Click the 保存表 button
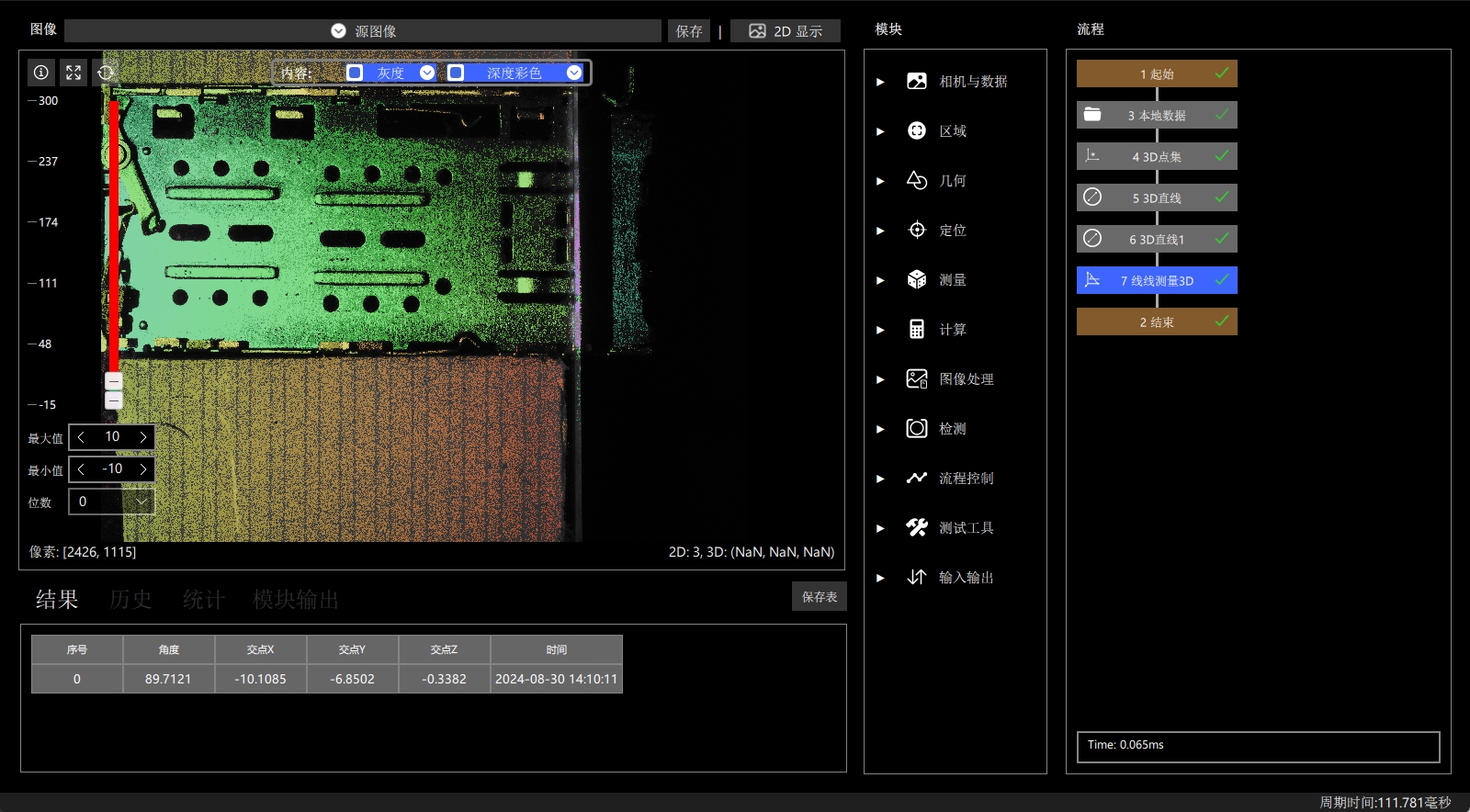 click(x=820, y=597)
